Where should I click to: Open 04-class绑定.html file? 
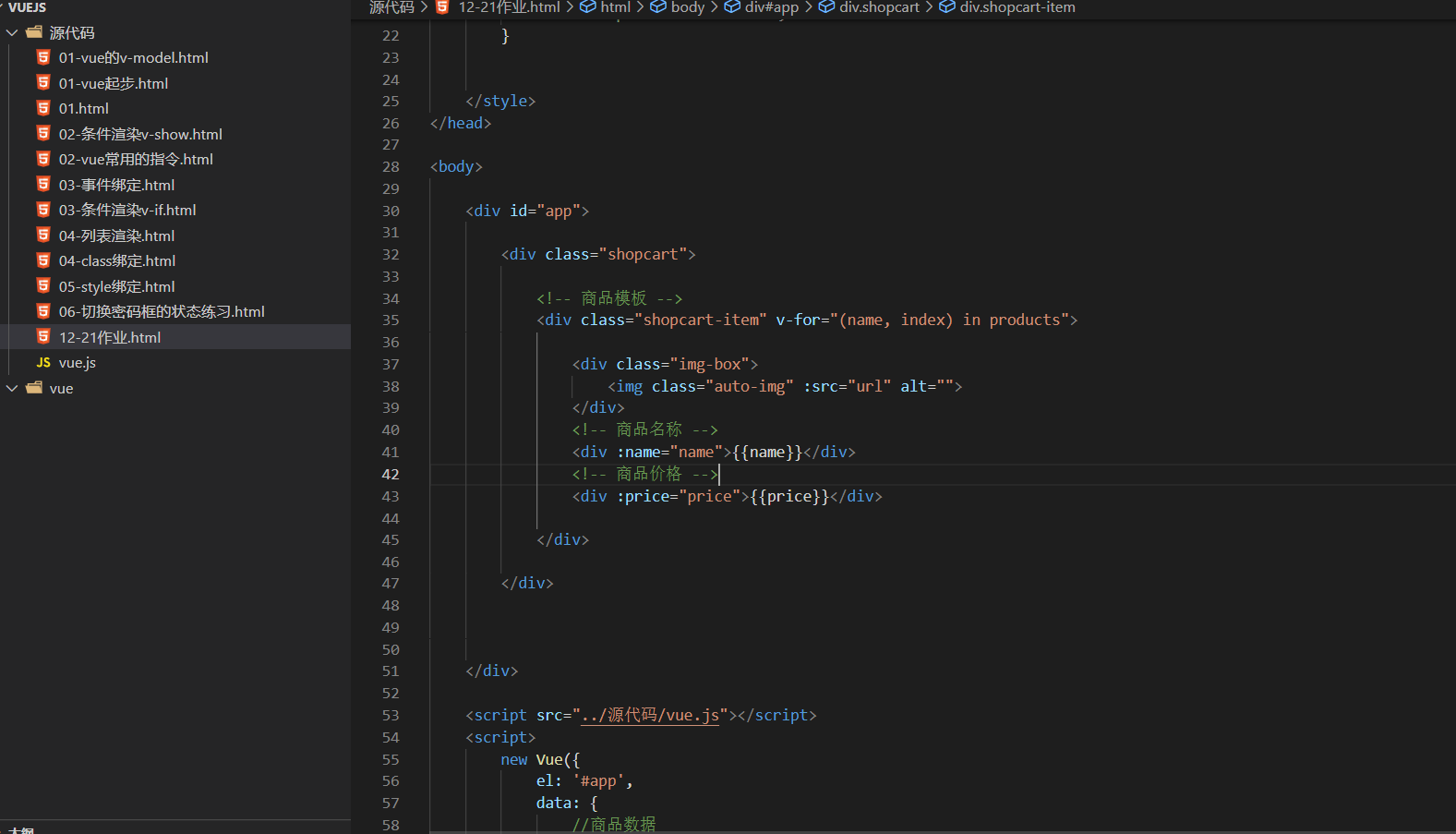click(x=117, y=260)
